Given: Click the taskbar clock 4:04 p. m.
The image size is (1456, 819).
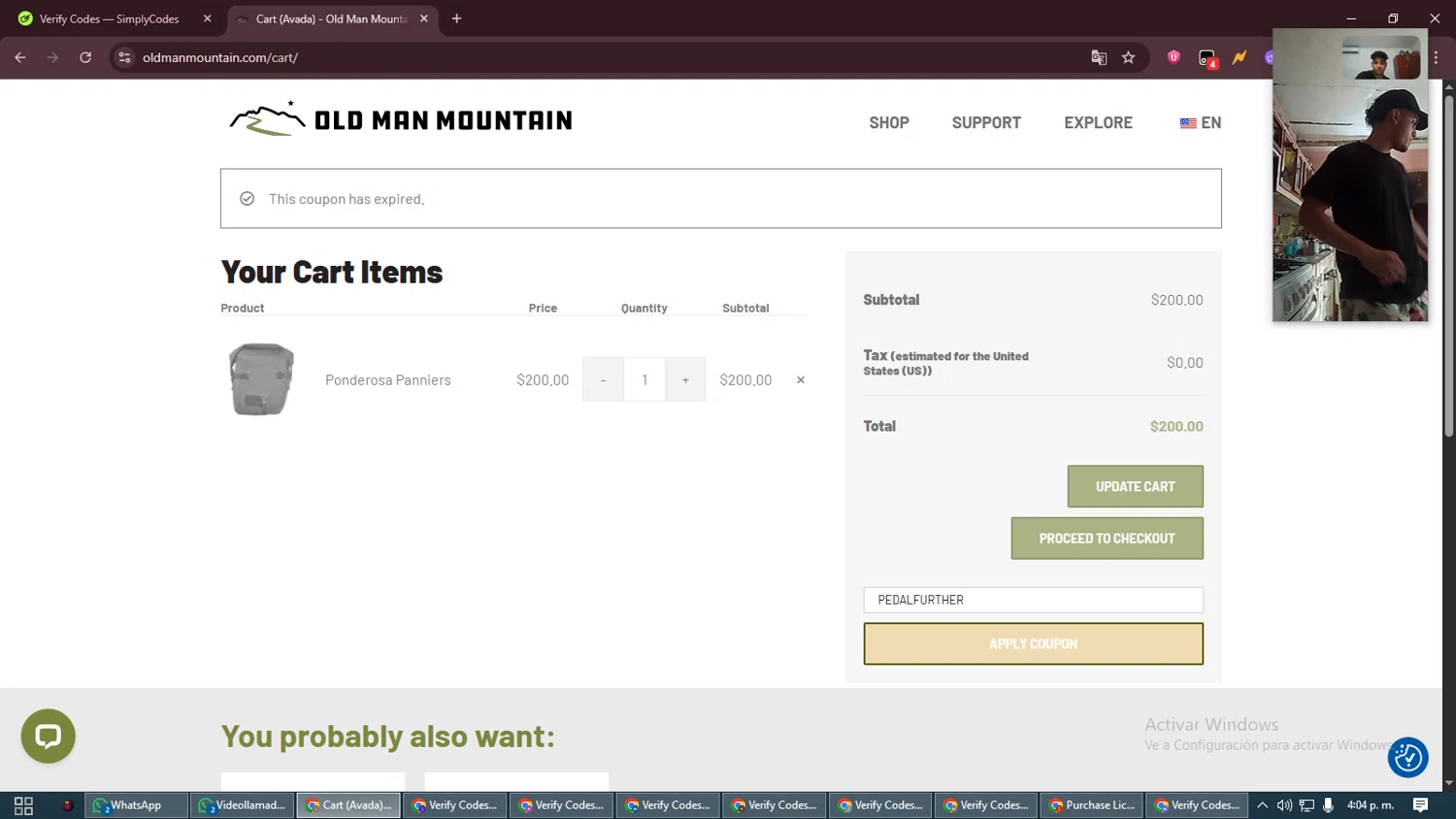Looking at the screenshot, I should 1371,805.
